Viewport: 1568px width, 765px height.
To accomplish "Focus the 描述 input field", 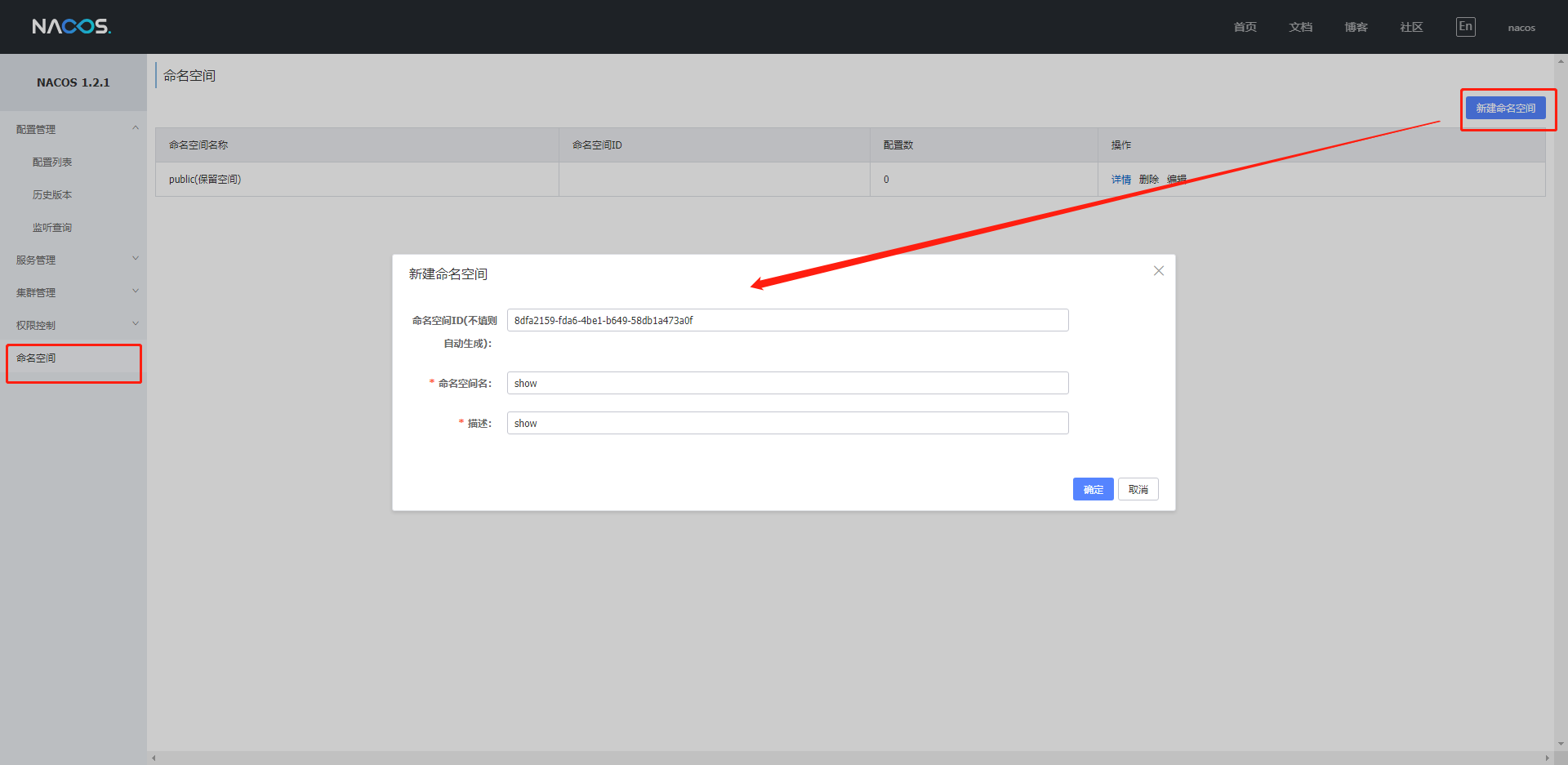I will pyautogui.click(x=787, y=423).
